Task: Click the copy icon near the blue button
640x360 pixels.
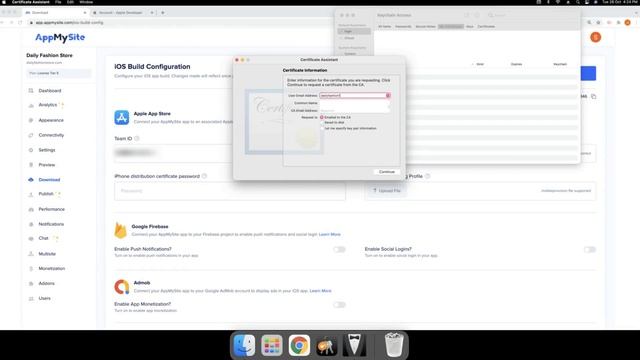Action: pos(593,97)
